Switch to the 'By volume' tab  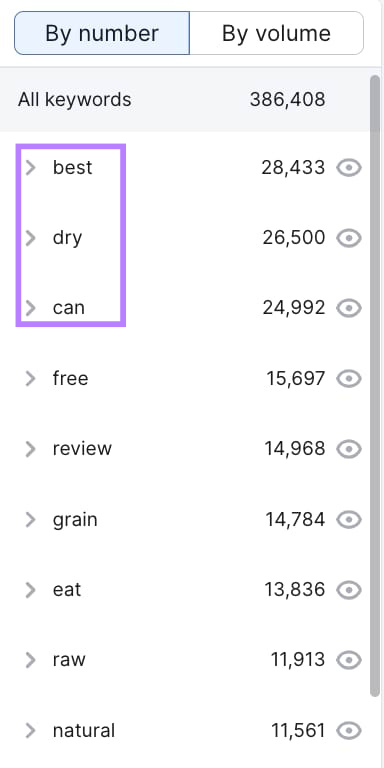(x=276, y=33)
